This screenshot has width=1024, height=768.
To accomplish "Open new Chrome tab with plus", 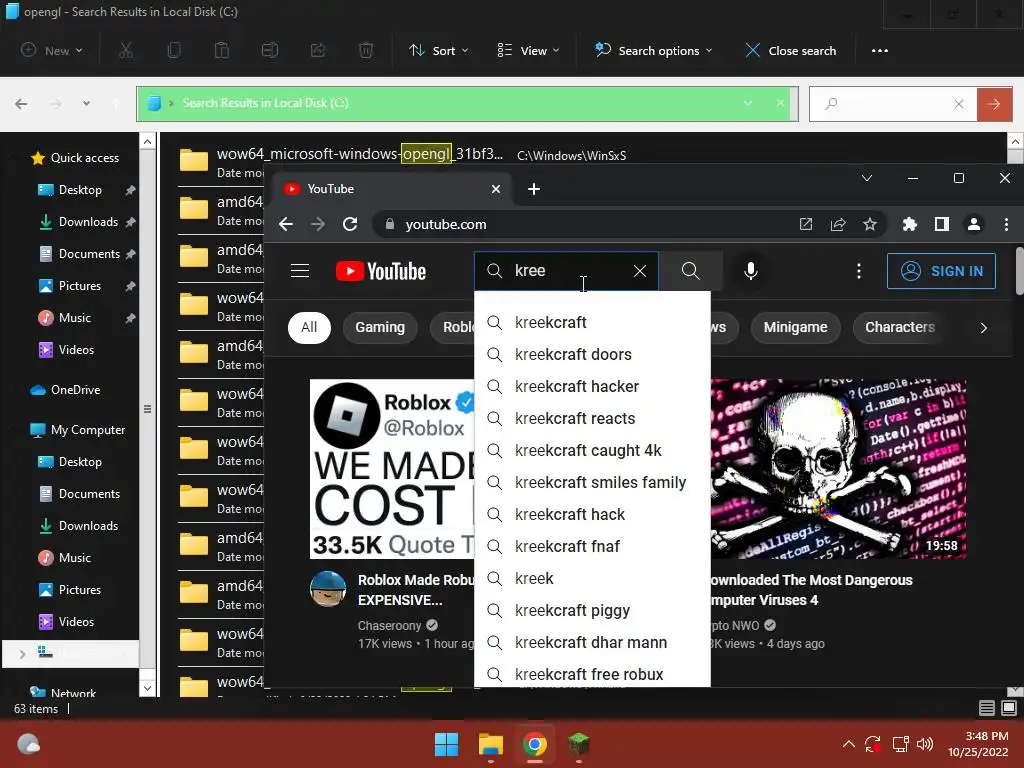I will [x=534, y=189].
